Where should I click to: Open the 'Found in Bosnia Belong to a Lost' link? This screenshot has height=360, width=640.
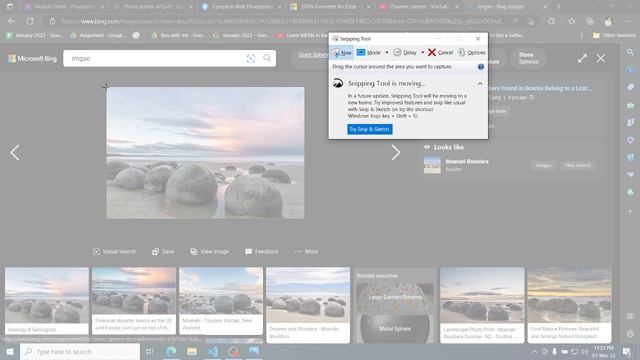(x=541, y=88)
